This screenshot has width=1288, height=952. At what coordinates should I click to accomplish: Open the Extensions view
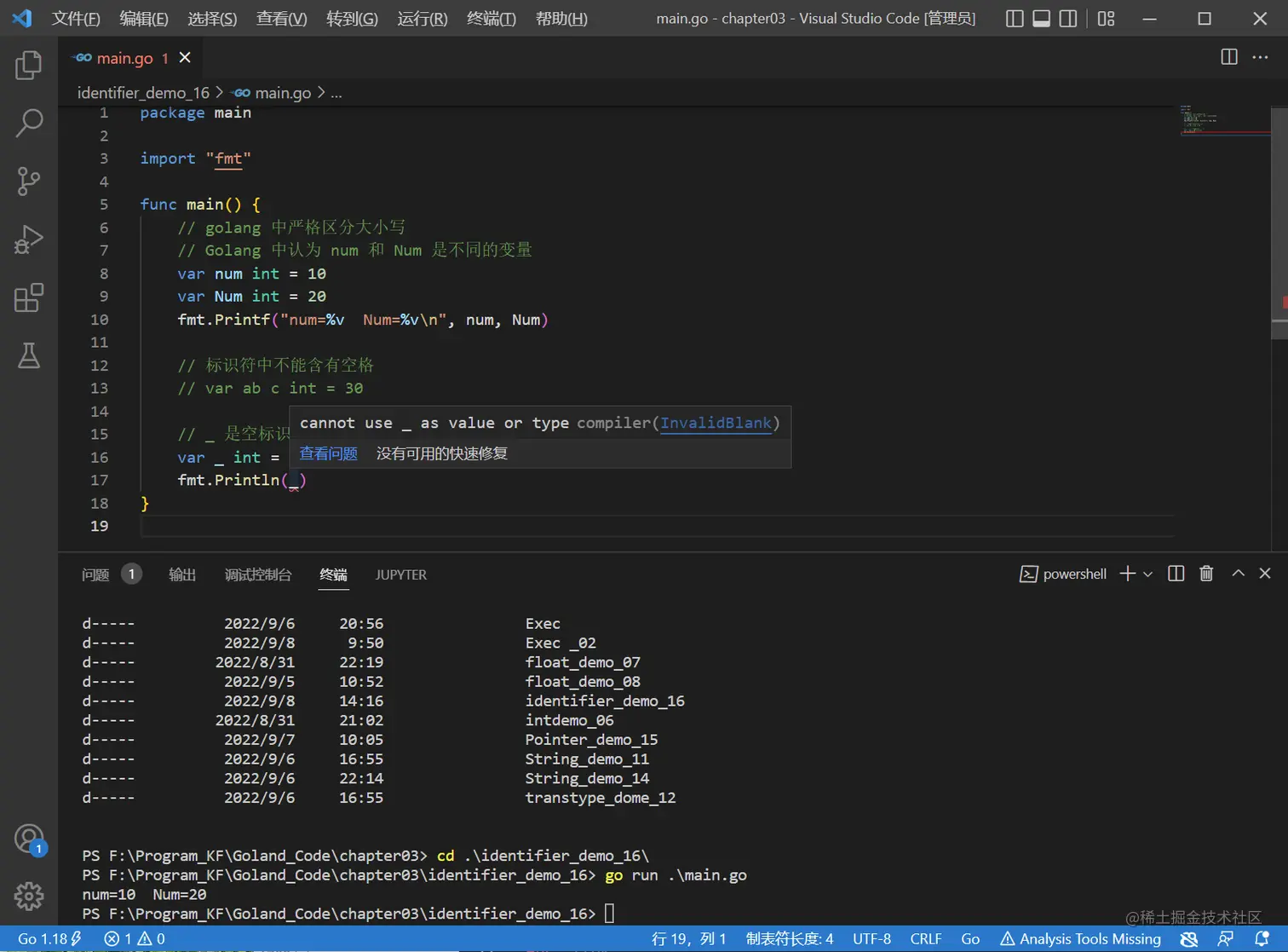pos(28,298)
